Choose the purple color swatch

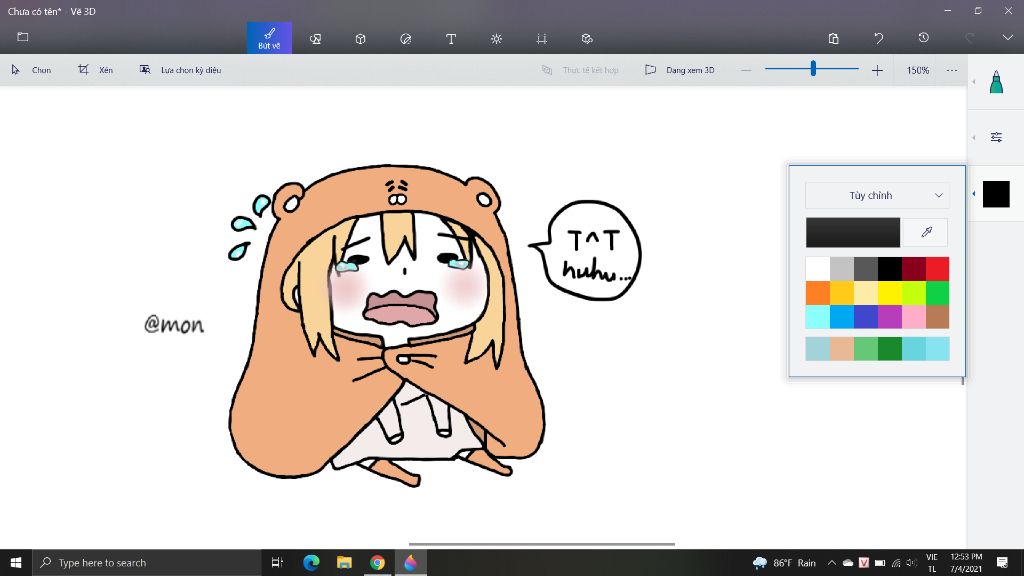pos(889,317)
